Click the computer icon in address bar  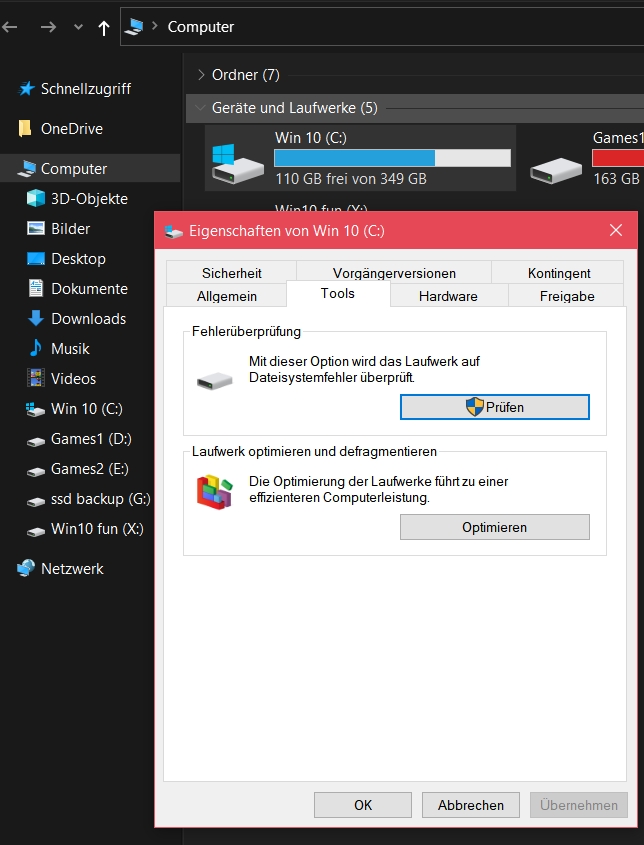tap(134, 26)
